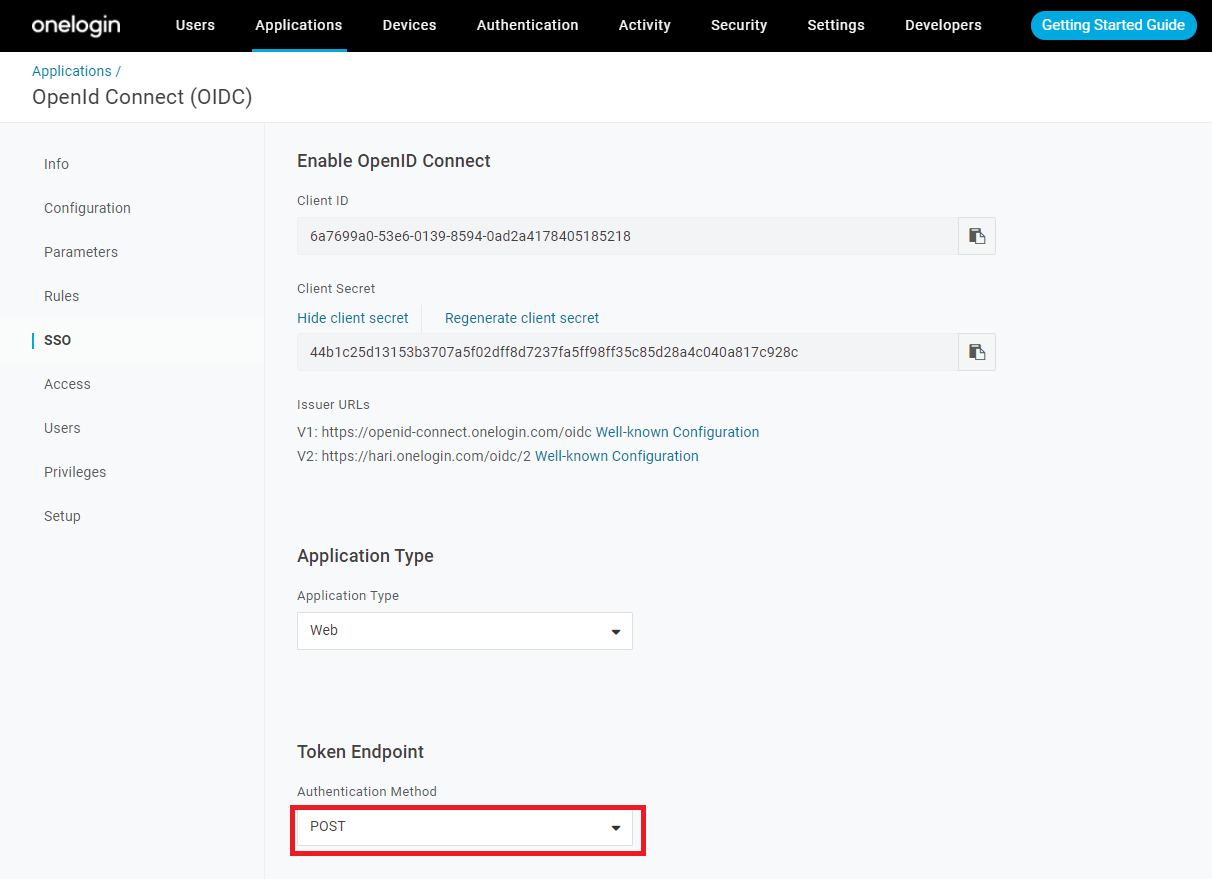Open the Privileges sidebar tab
1212x879 pixels.
(x=75, y=472)
